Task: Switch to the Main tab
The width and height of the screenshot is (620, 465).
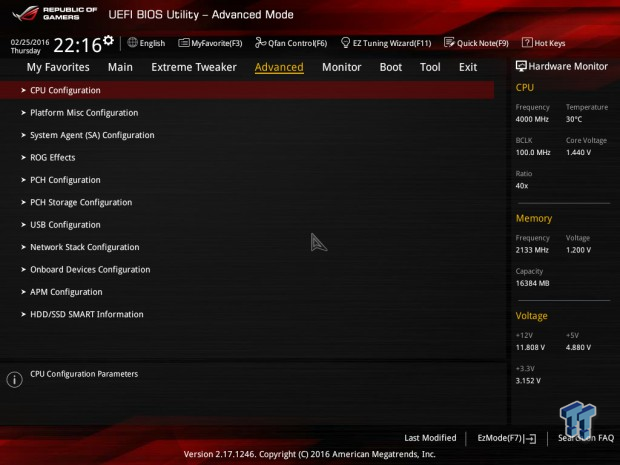Action: click(x=120, y=67)
